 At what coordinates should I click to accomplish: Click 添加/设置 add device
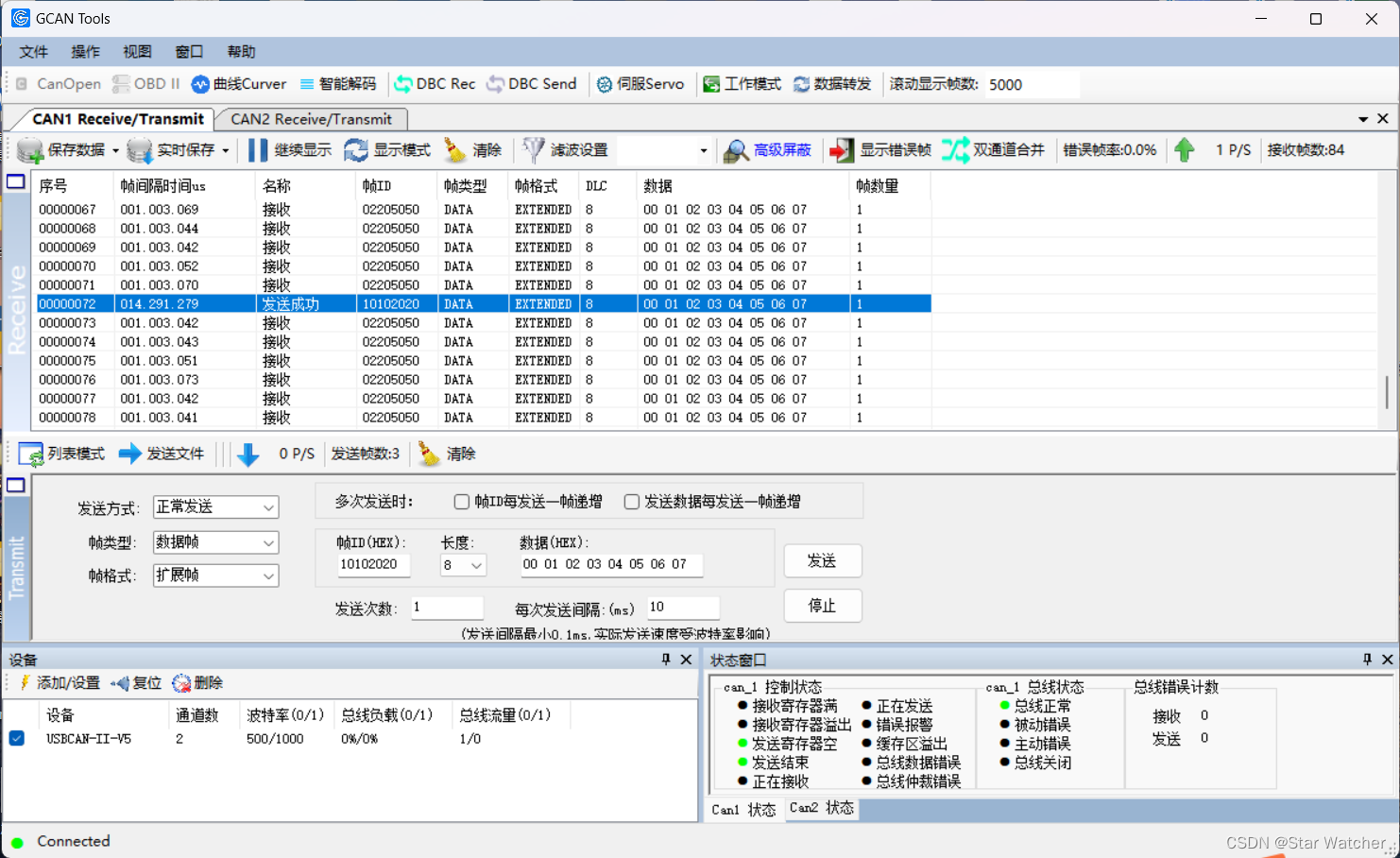58,683
